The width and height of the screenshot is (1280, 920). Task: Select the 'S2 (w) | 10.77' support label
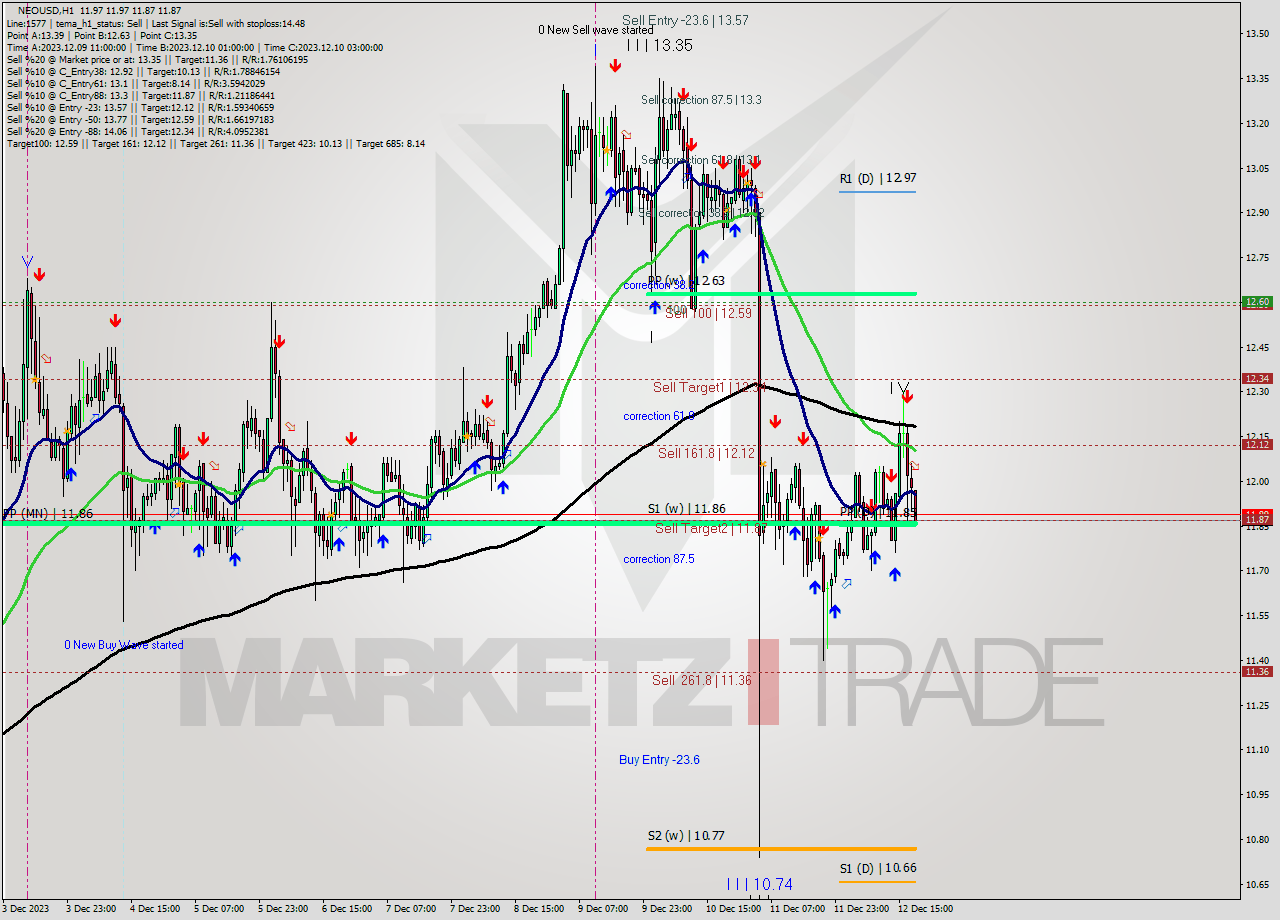pos(685,835)
